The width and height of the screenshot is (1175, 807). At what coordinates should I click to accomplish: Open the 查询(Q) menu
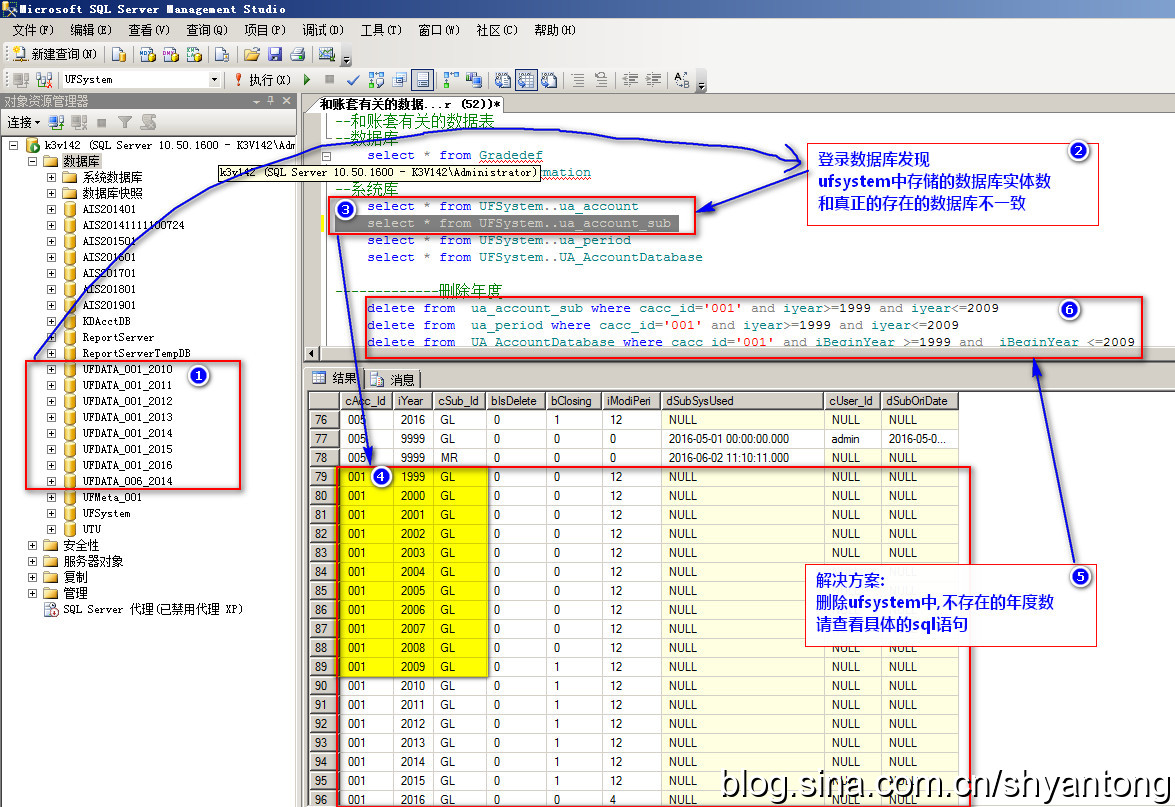point(206,30)
